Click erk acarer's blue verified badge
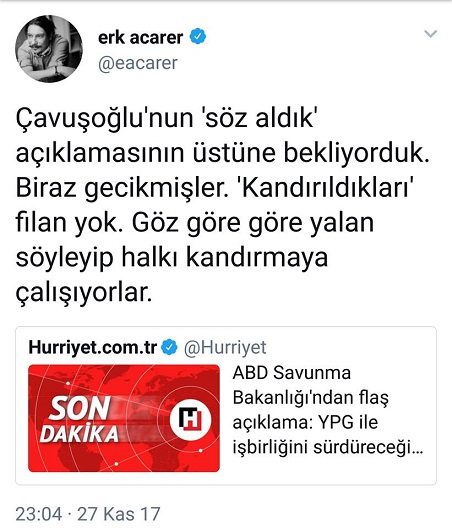 pos(198,37)
